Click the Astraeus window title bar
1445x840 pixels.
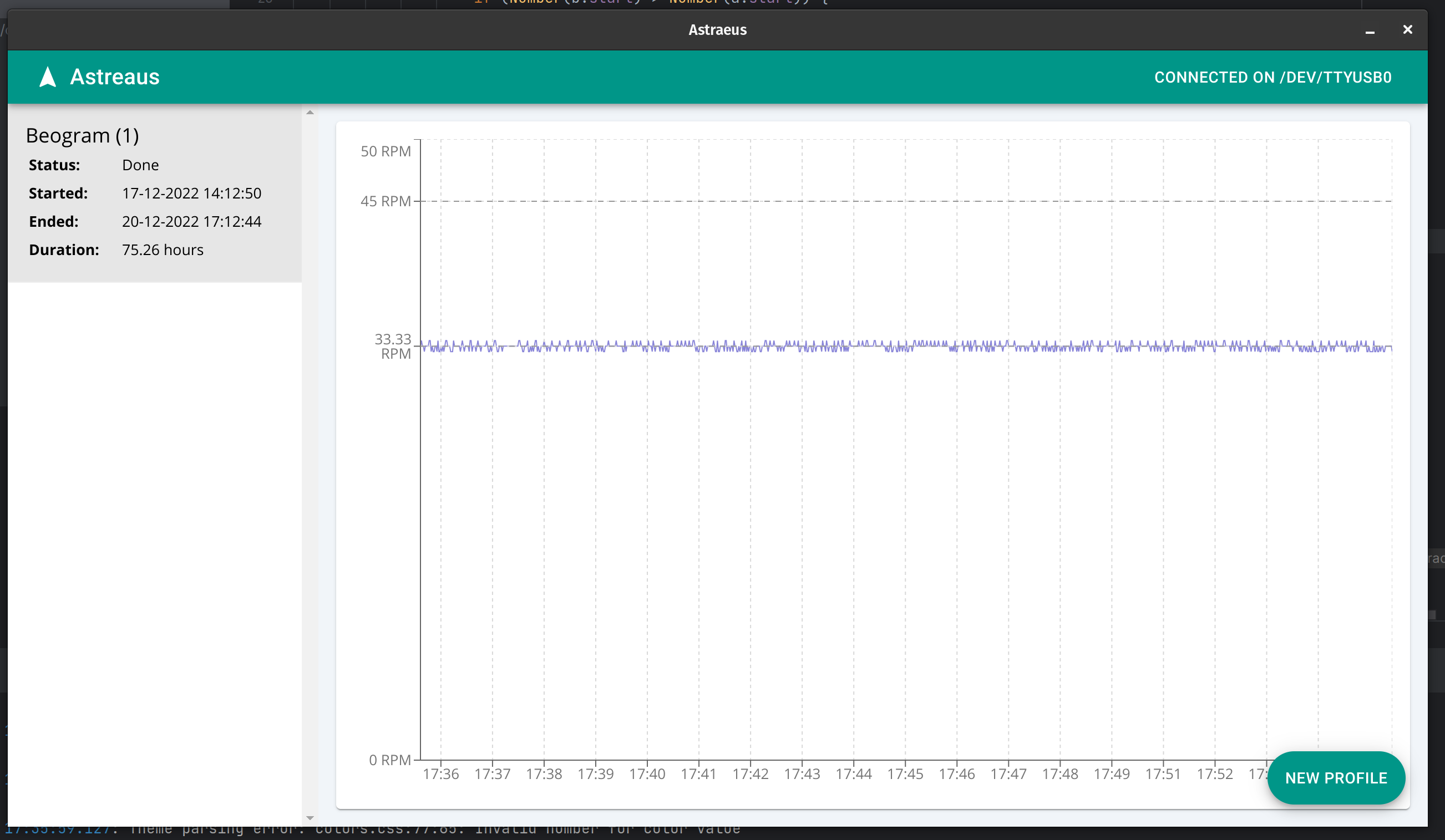(x=717, y=30)
